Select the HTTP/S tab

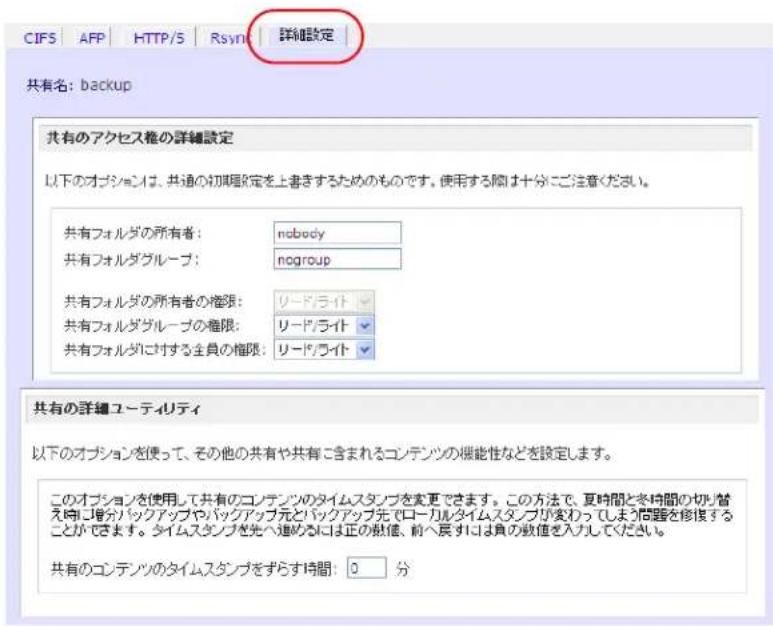pos(159,38)
